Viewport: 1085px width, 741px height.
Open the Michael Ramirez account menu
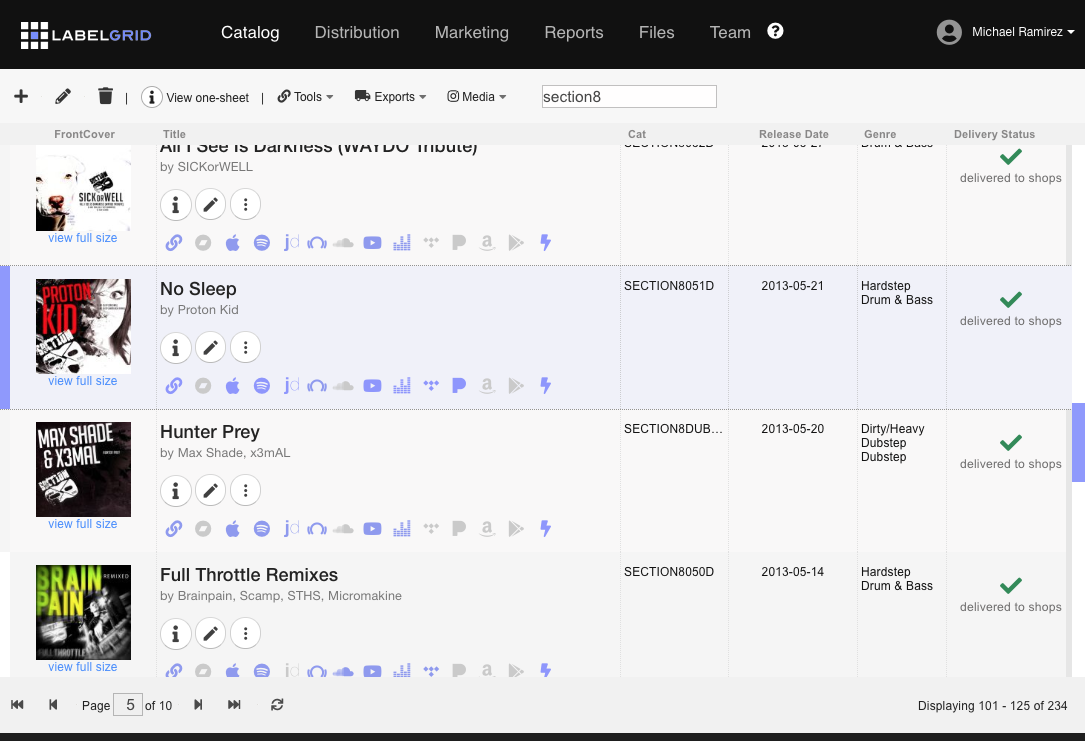coord(1023,32)
